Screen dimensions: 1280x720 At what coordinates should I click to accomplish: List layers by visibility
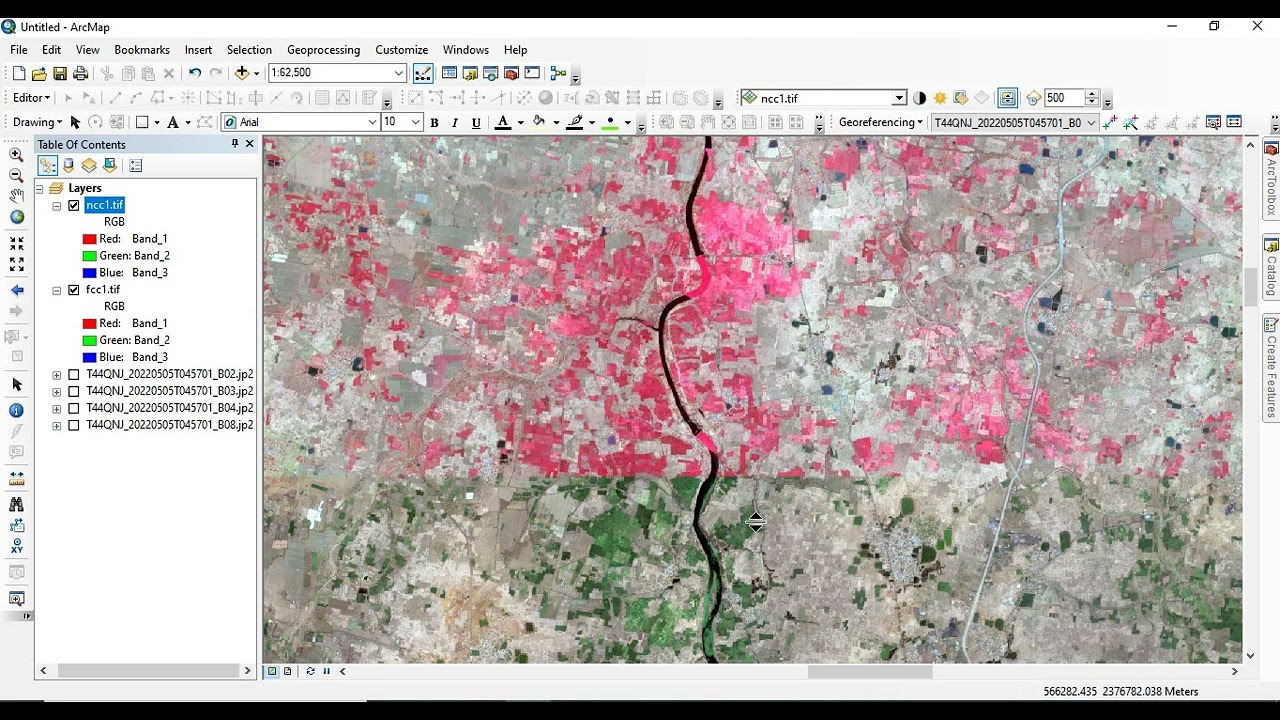pos(89,166)
